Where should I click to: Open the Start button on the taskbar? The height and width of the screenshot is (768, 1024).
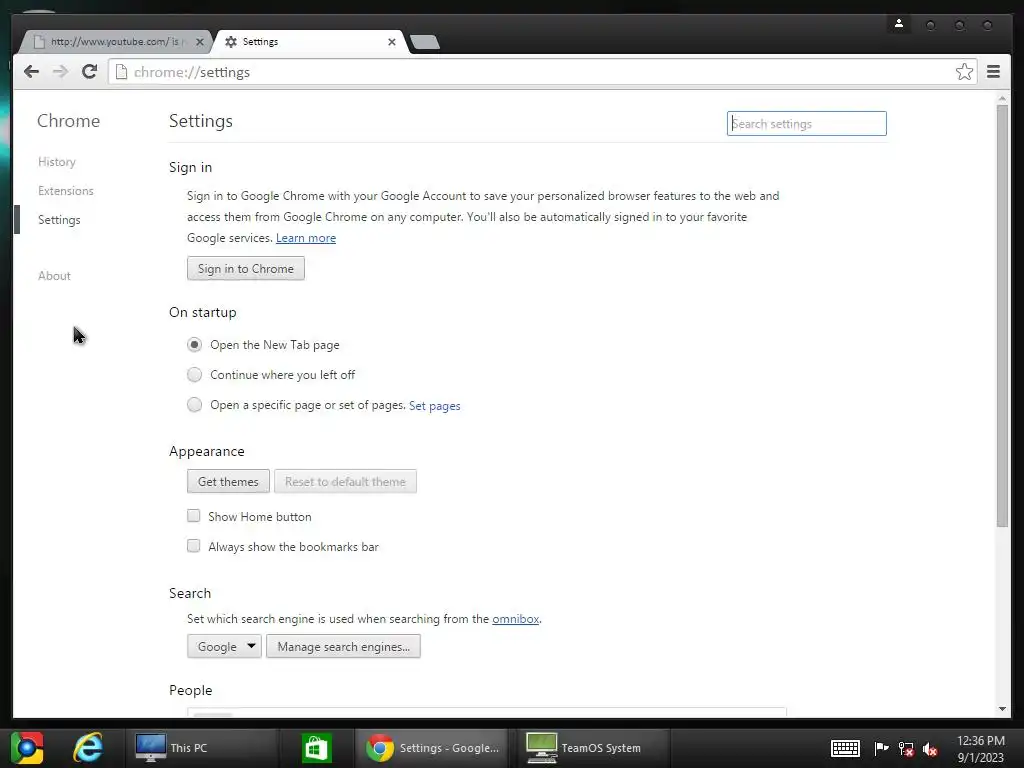(27, 748)
